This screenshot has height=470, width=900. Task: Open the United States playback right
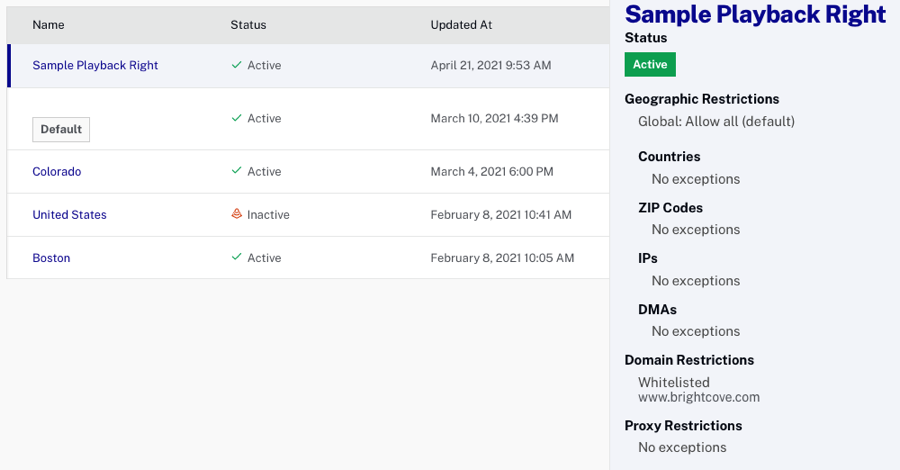[x=69, y=214]
